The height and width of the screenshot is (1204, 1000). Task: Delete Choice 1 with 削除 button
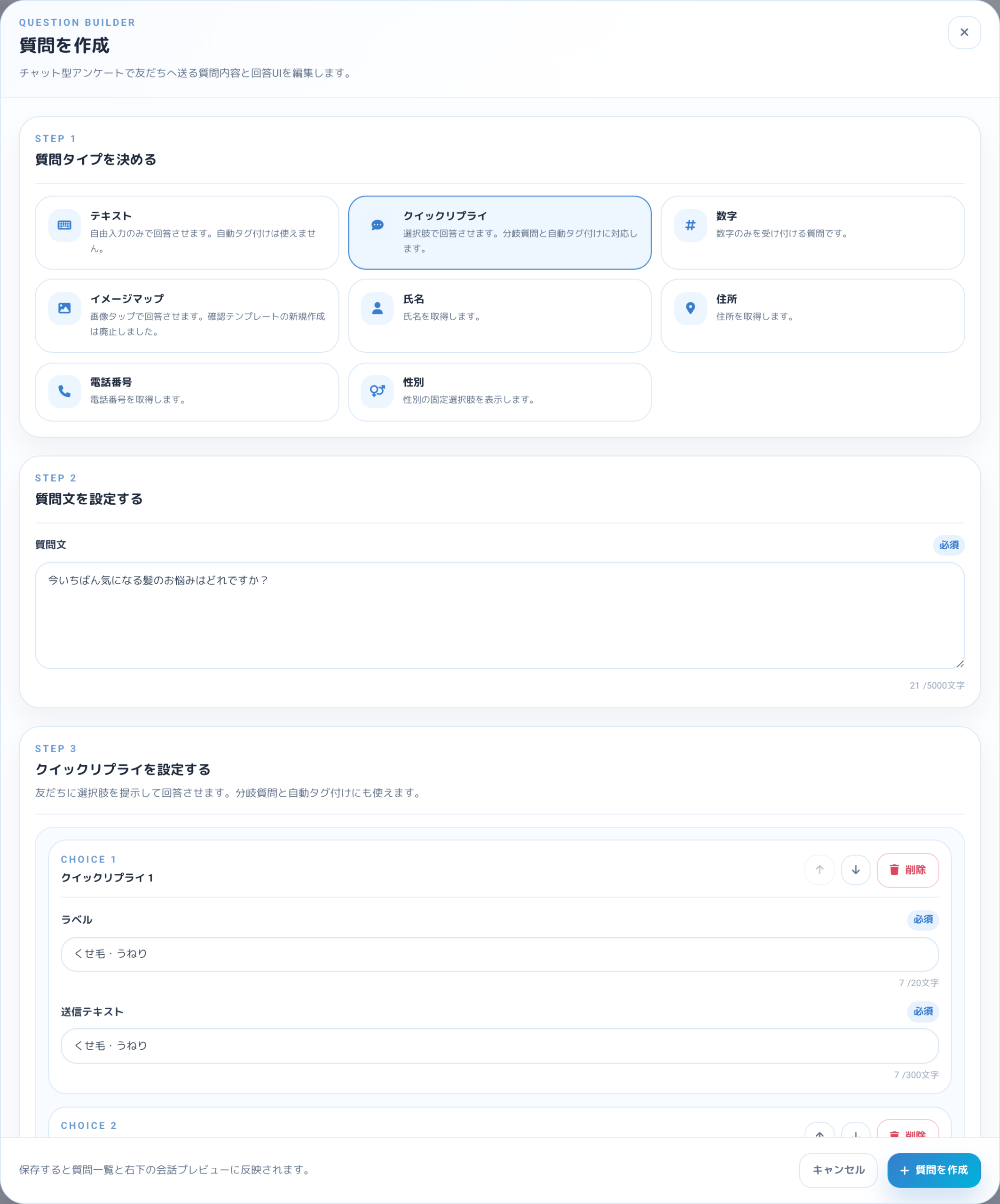[x=908, y=870]
